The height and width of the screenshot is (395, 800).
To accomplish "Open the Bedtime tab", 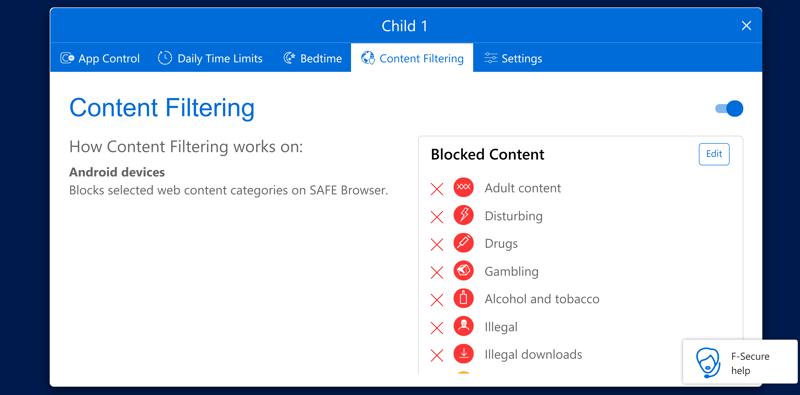I will click(312, 58).
